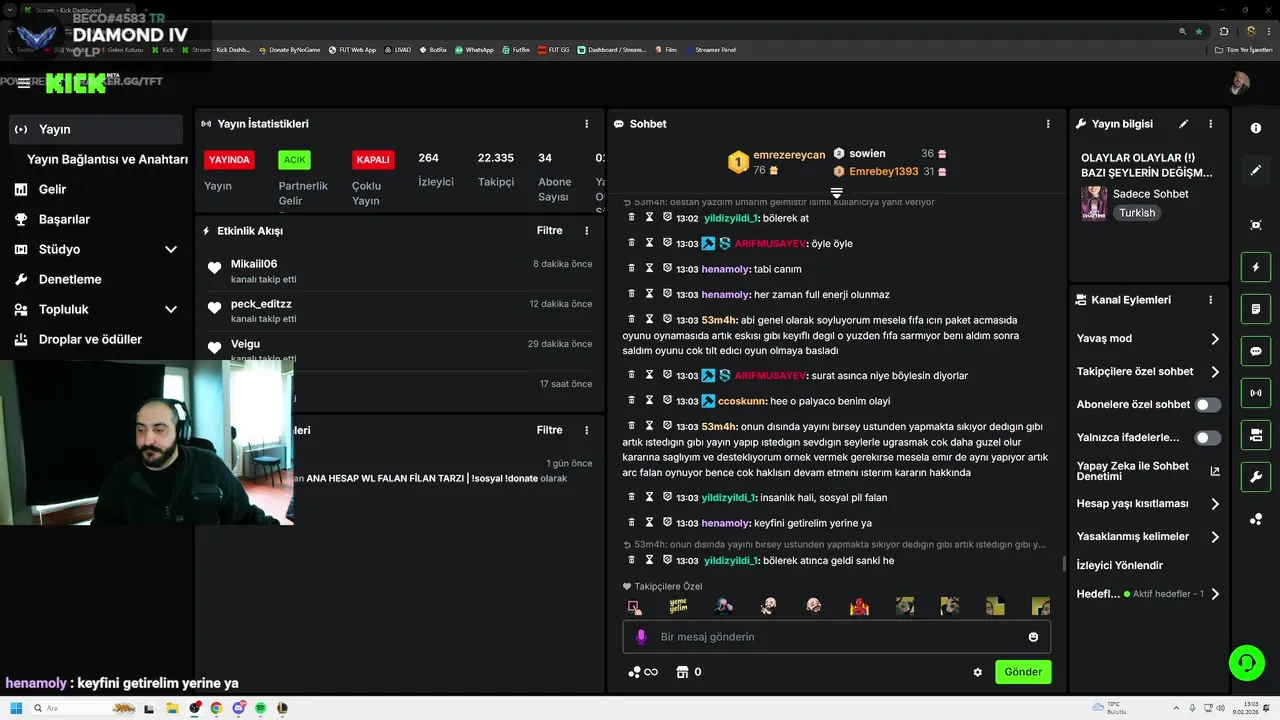The image size is (1280, 720).
Task: Open the profile avatar at top right
Action: (1239, 83)
